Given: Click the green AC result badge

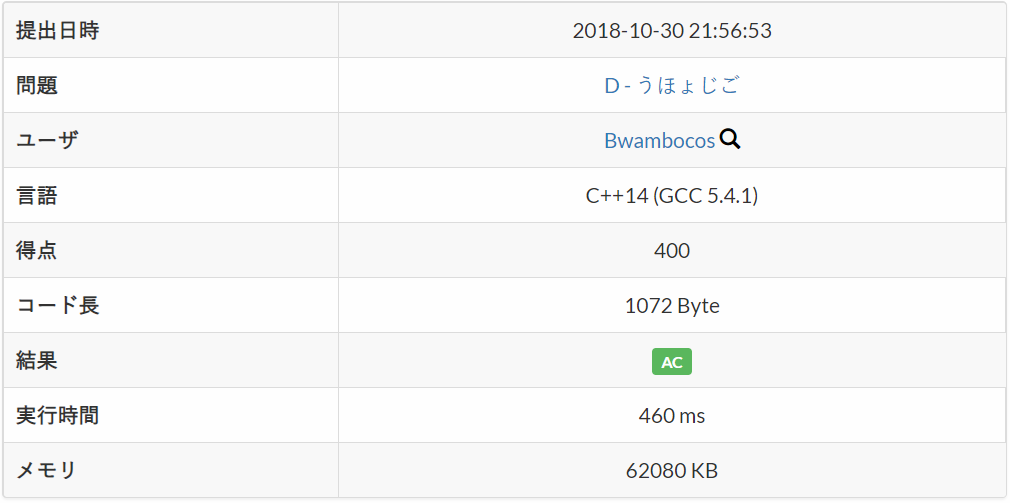Looking at the screenshot, I should click(x=671, y=362).
